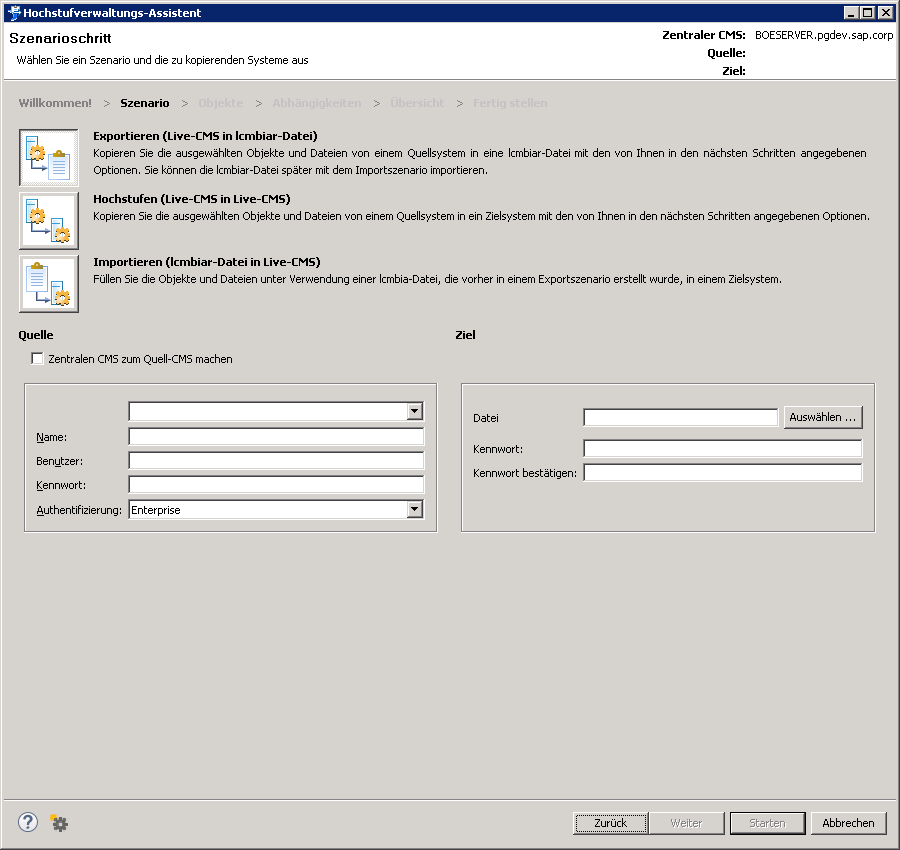
Task: Select the Hochstufen Live-CMS scenario icon
Action: point(48,221)
